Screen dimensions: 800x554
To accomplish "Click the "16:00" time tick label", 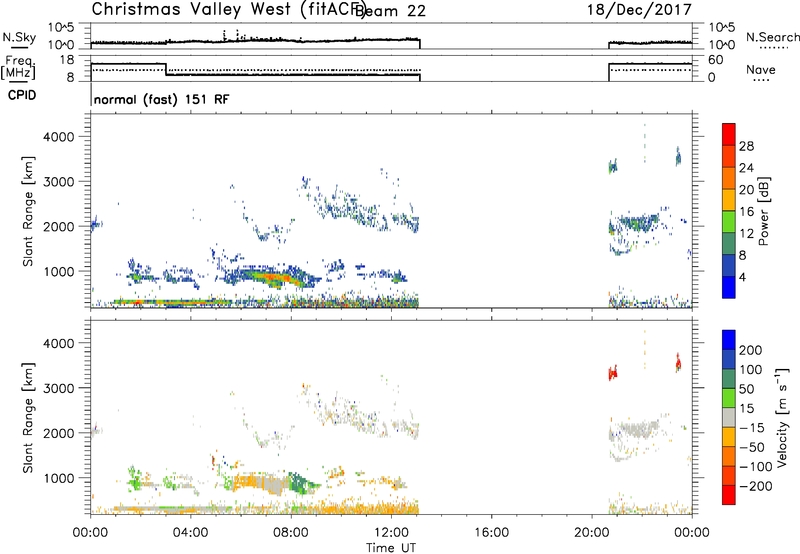I will click(x=491, y=533).
